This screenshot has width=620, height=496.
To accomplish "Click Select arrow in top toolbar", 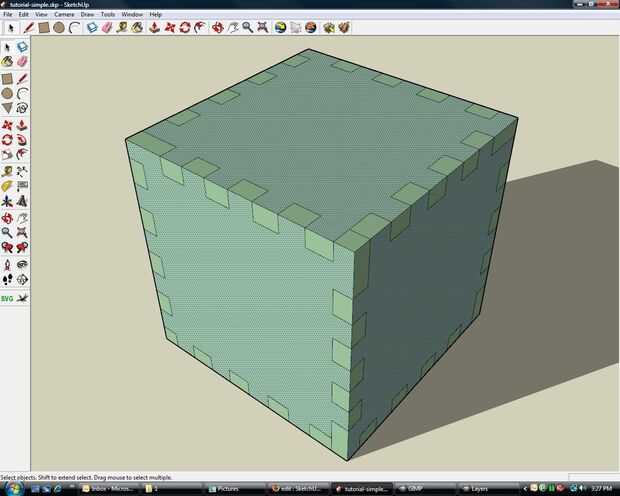I will (x=11, y=28).
